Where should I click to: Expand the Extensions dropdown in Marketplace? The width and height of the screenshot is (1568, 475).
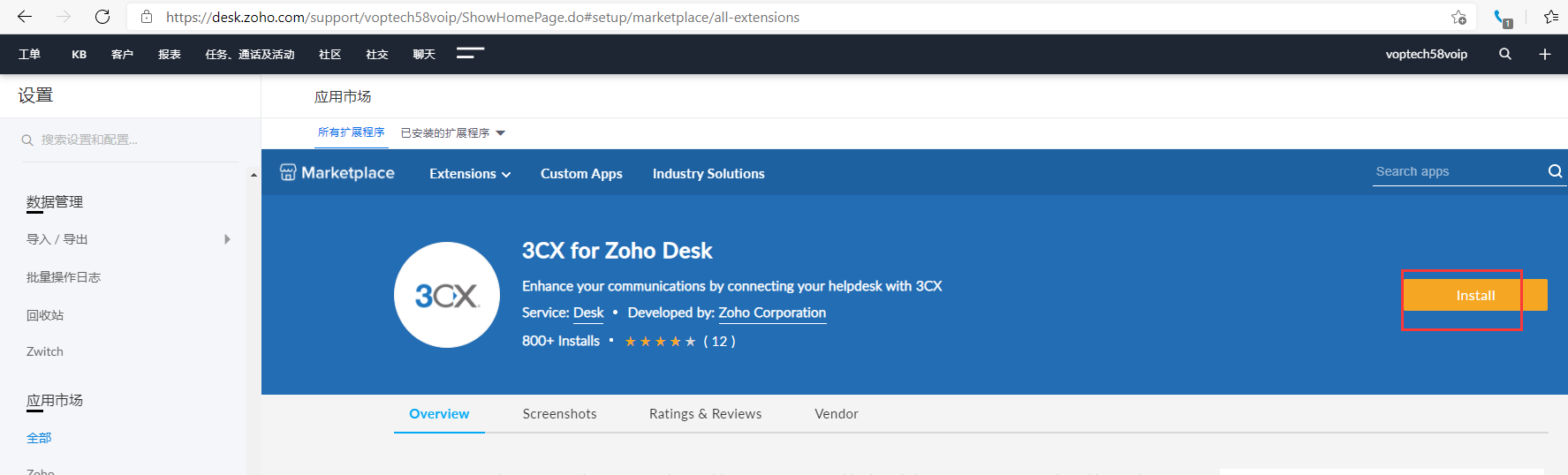(x=470, y=174)
